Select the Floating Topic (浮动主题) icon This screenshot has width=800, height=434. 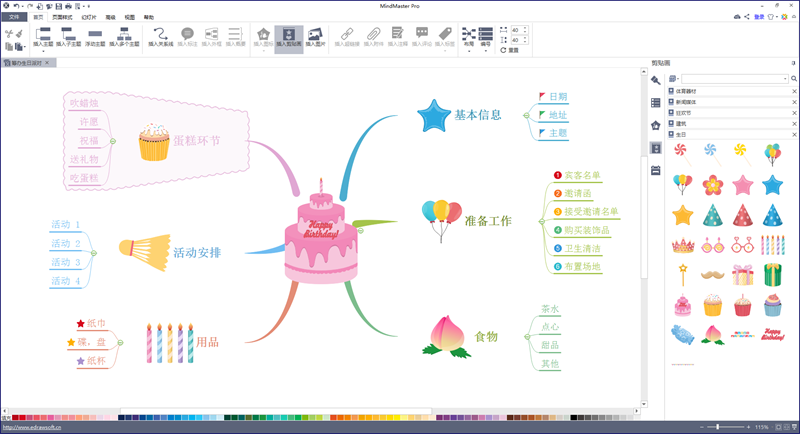96,36
